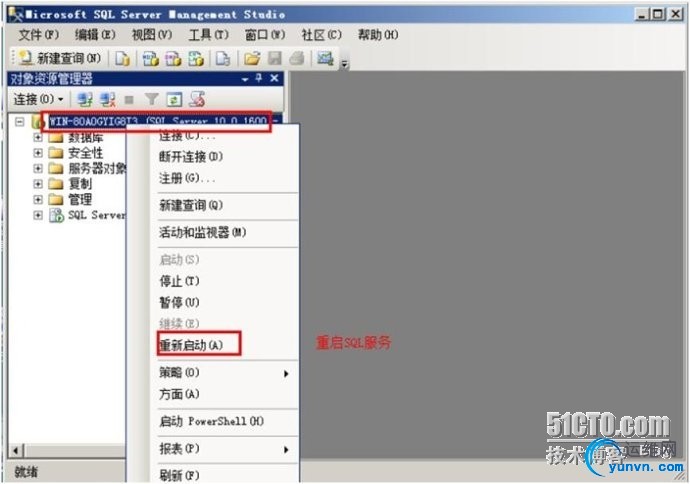Expand the 安全性 folder
The image size is (690, 484).
click(38, 153)
